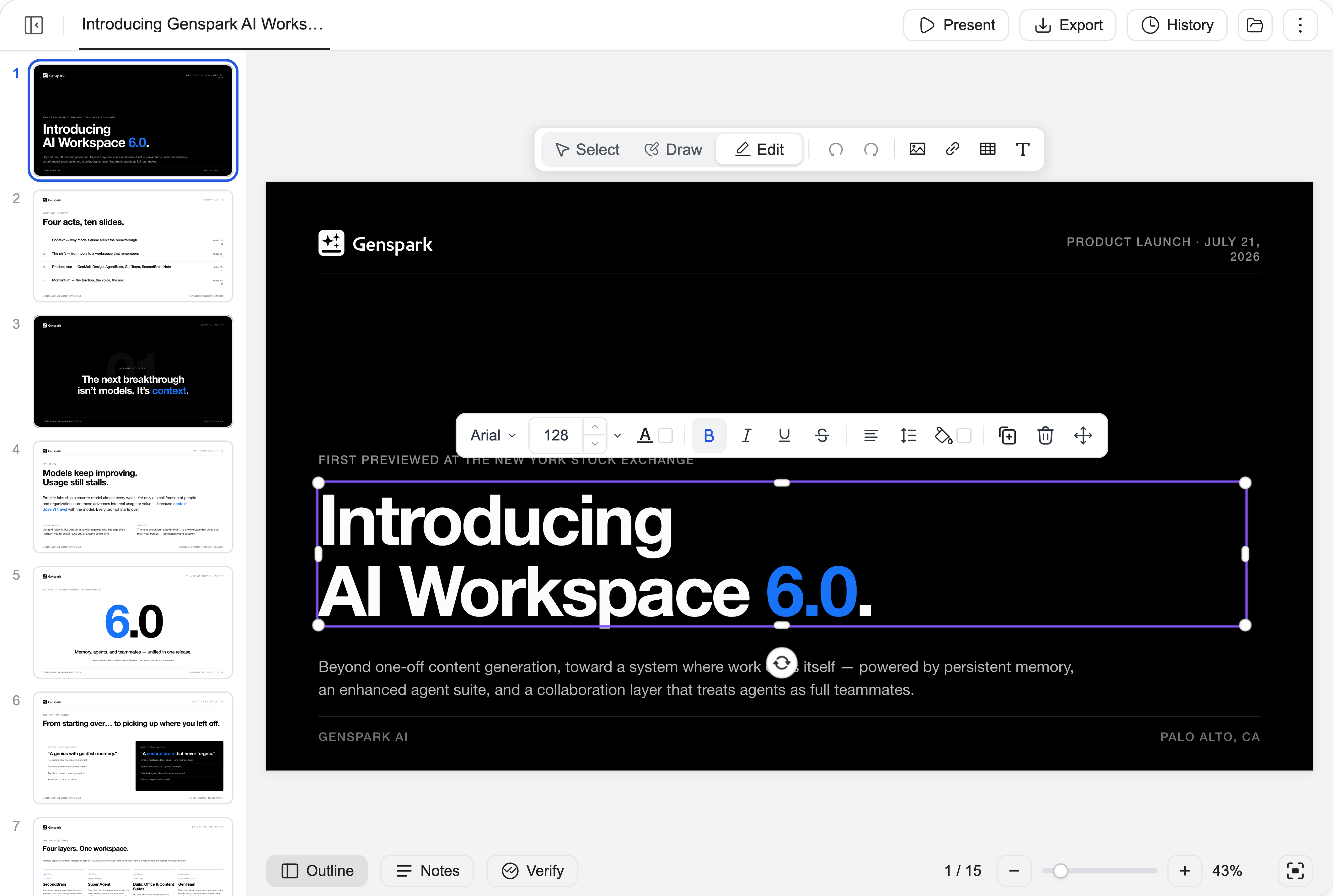The image size is (1333, 896).
Task: Click the Verify button
Action: tap(532, 871)
